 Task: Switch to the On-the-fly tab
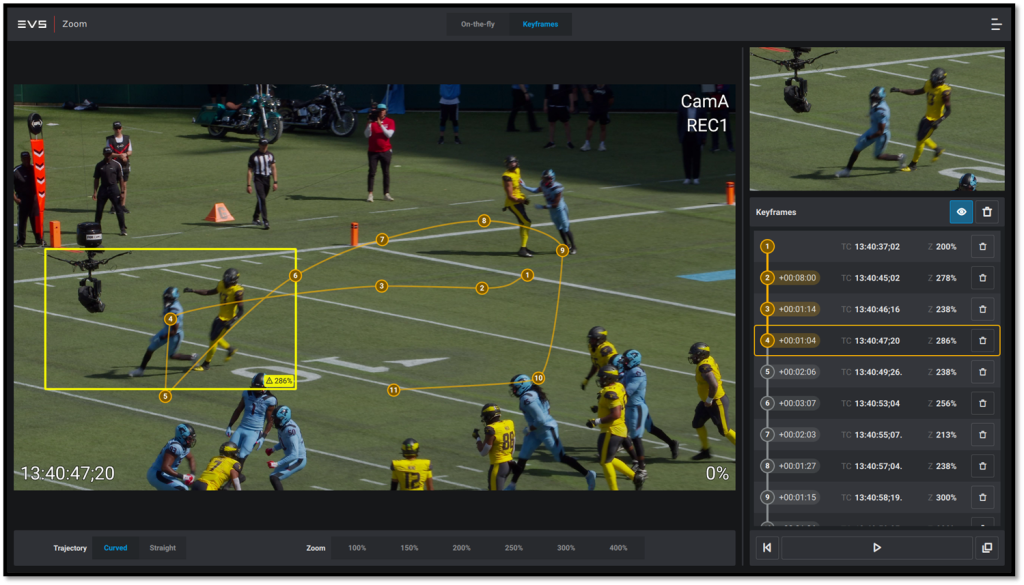coord(478,24)
